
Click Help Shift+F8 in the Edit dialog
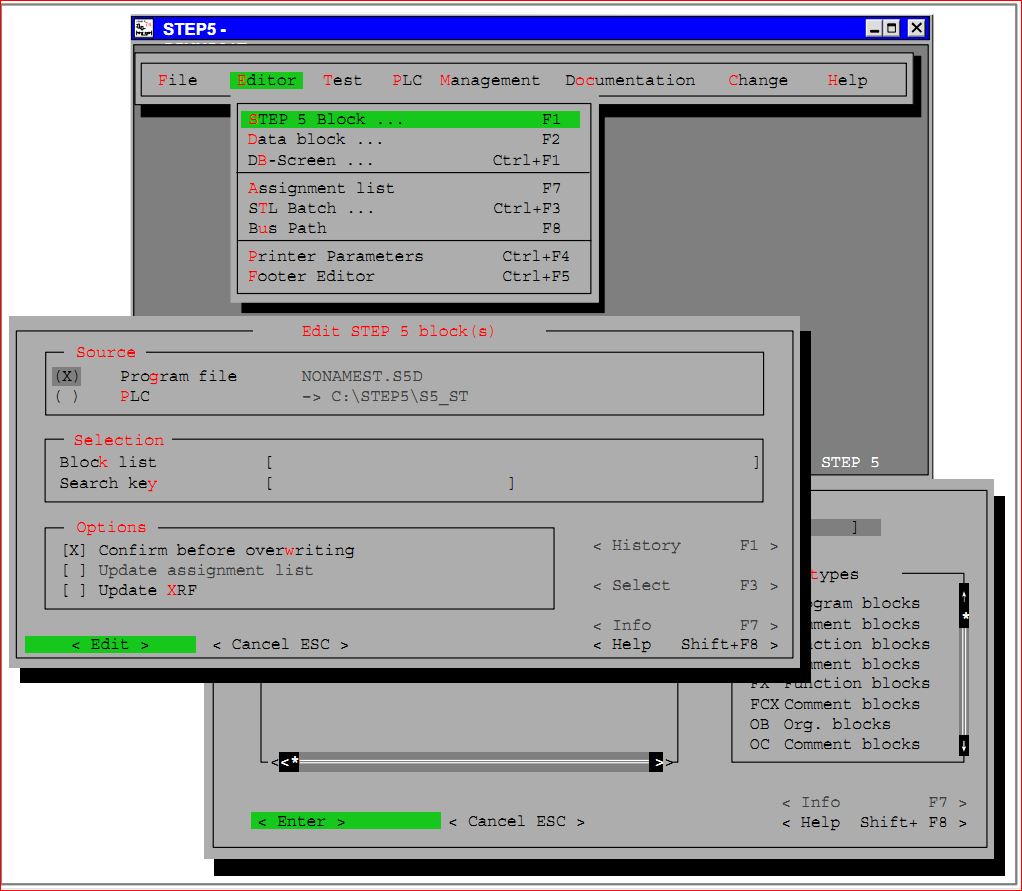pyautogui.click(x=685, y=645)
